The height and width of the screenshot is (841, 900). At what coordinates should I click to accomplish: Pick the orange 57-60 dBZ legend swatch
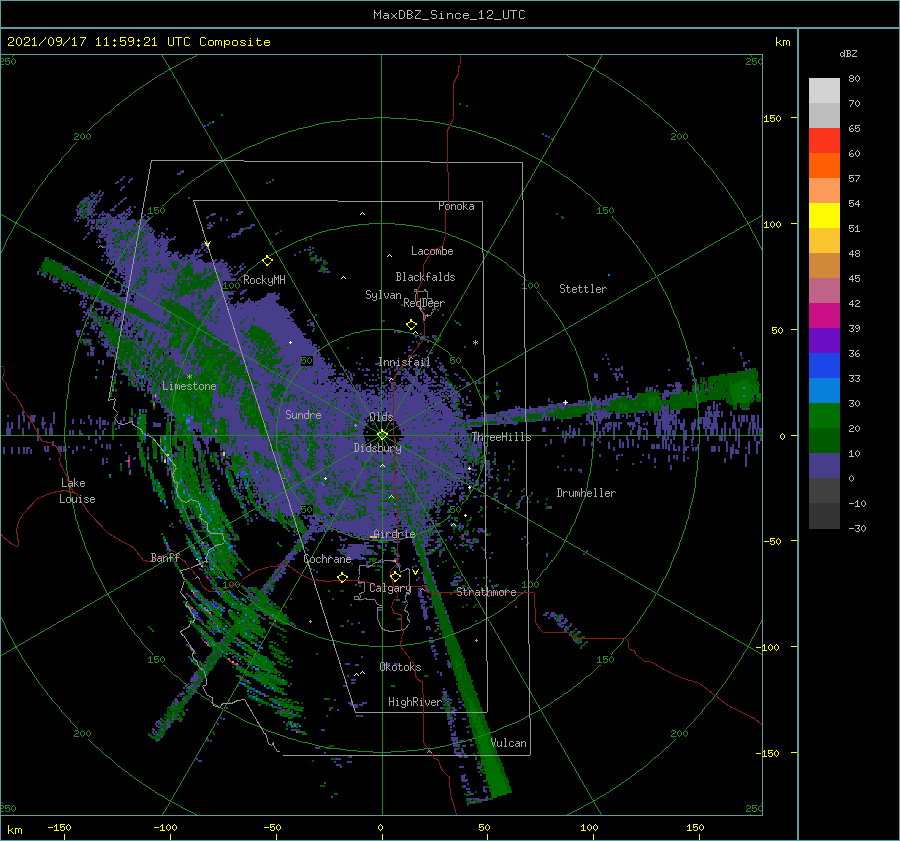(824, 166)
